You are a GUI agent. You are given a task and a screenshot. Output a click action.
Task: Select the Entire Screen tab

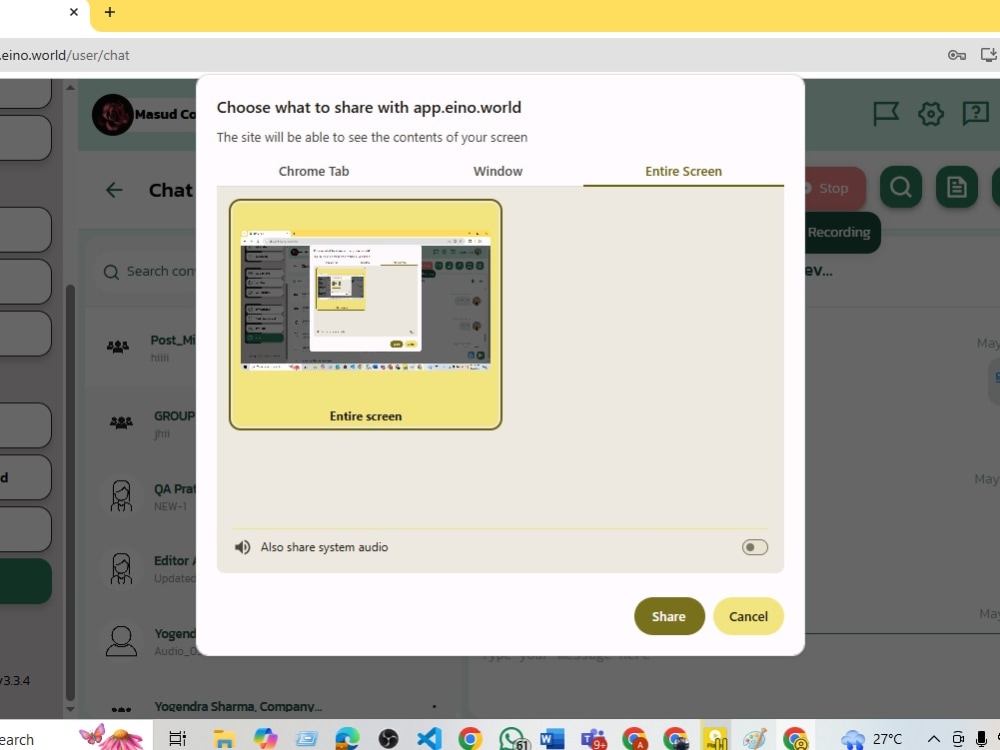(x=683, y=171)
